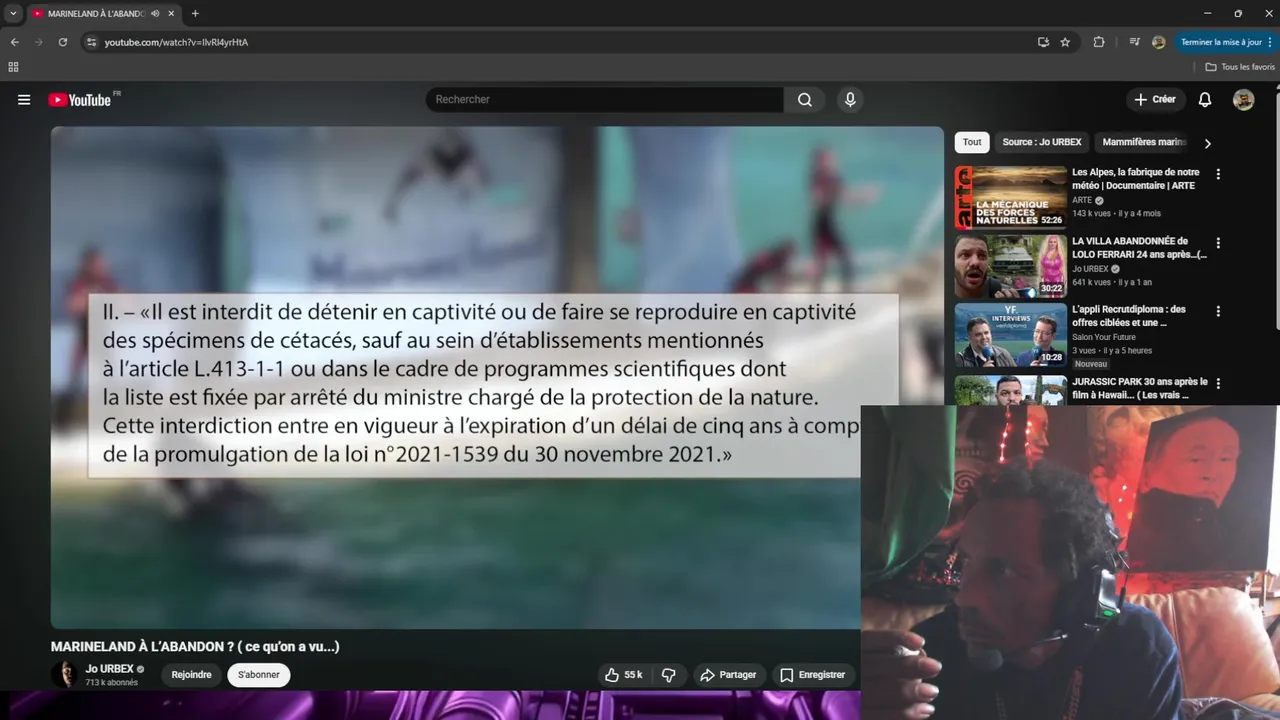
Task: Like the video with 55 k thumbs up
Action: pos(624,675)
